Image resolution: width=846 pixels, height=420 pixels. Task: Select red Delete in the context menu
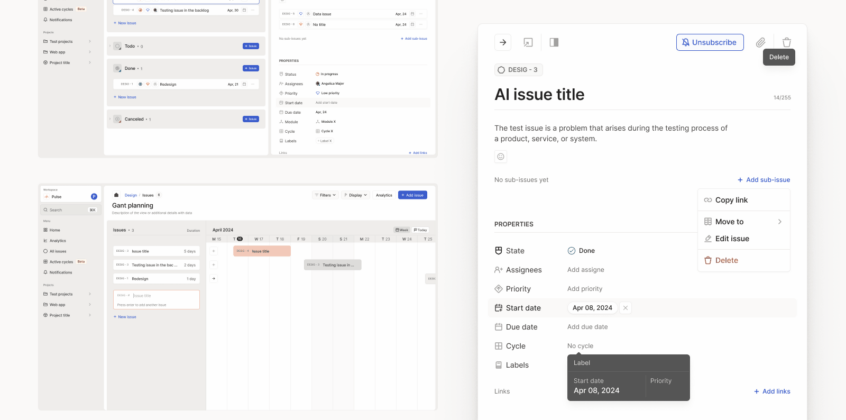[x=726, y=260]
